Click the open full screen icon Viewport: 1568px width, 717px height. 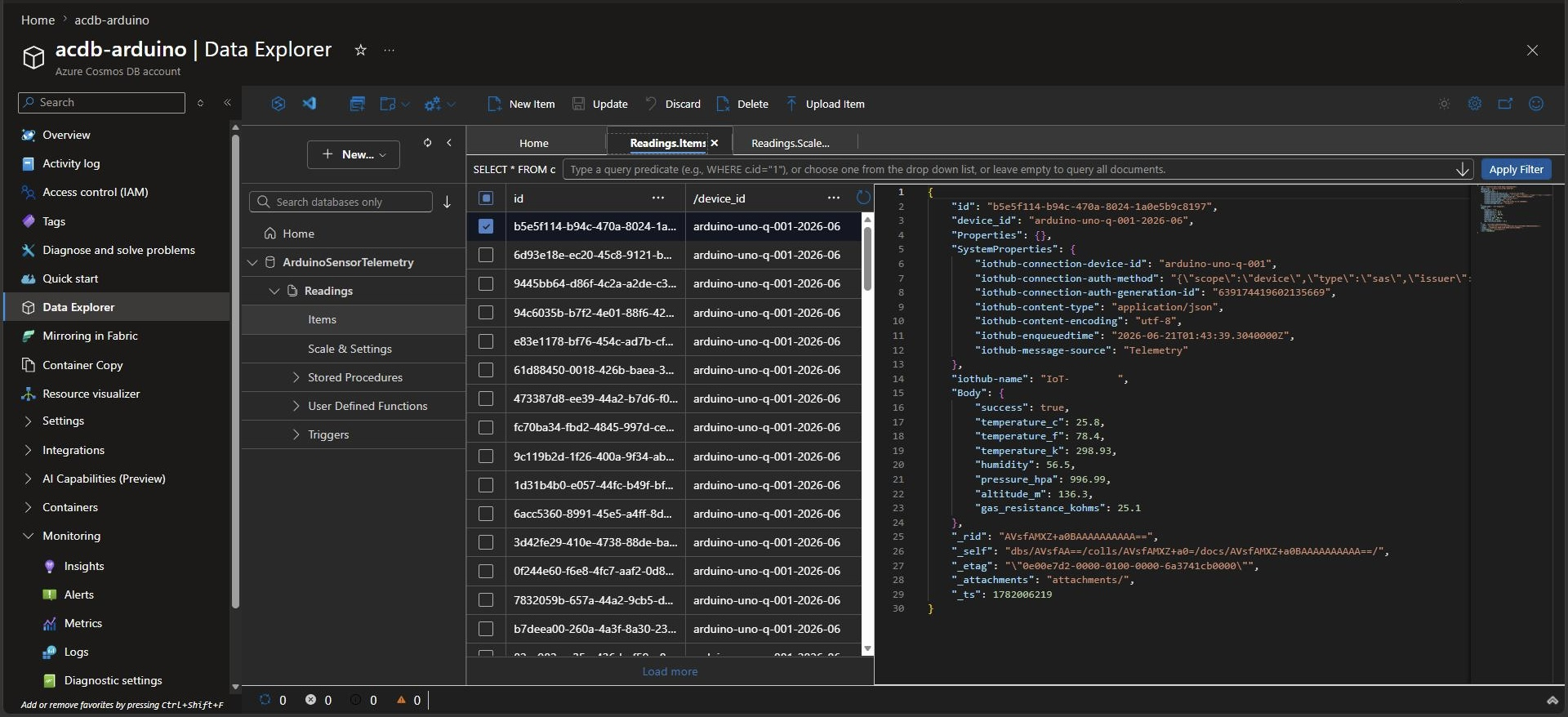[1505, 104]
